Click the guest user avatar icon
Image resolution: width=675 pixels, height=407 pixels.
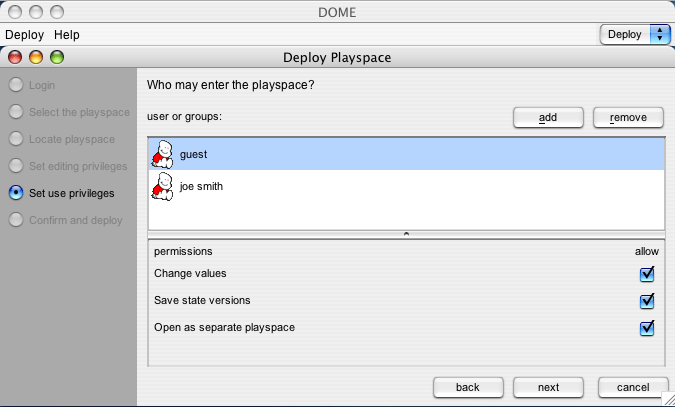tap(162, 154)
